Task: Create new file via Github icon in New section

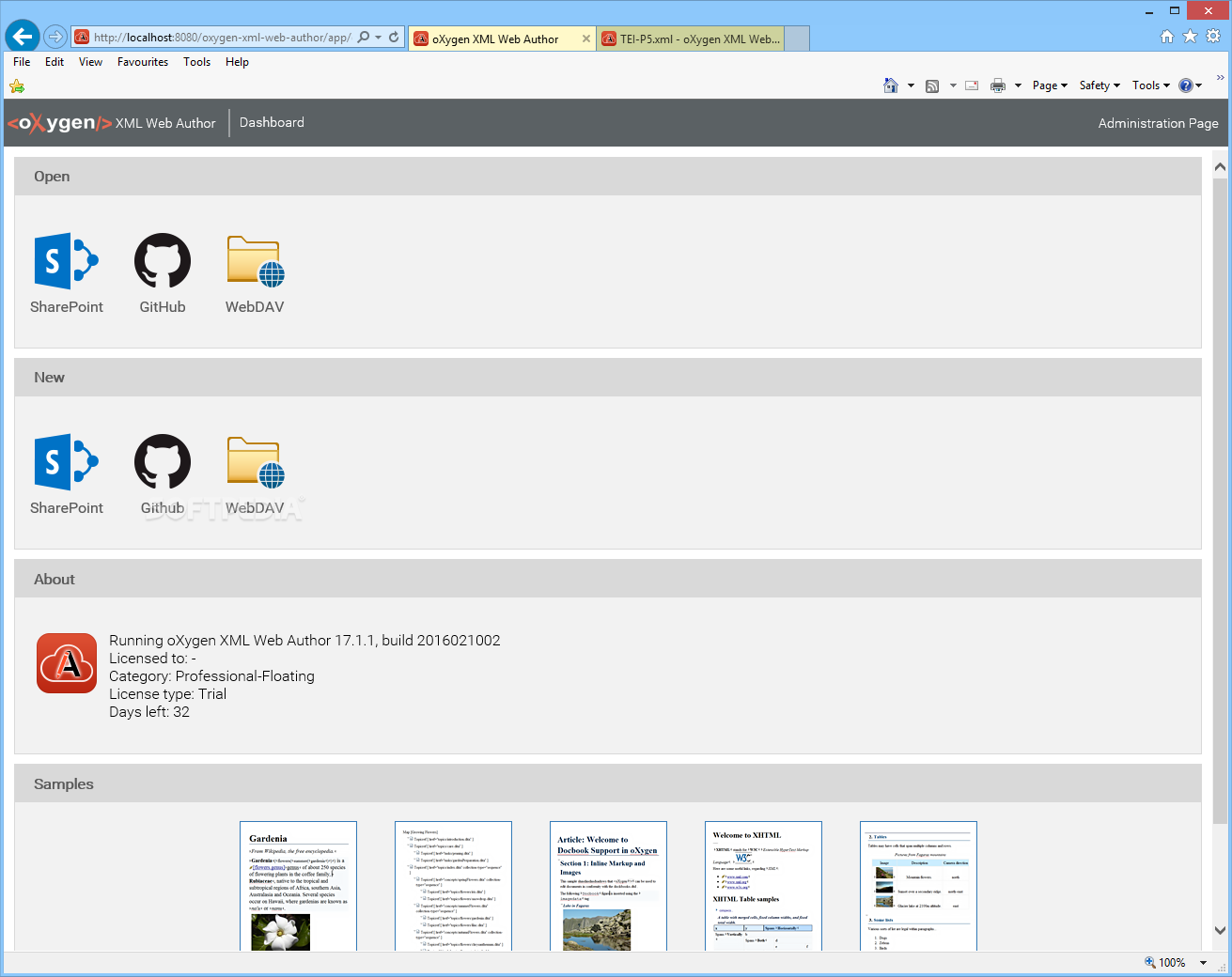Action: point(163,462)
